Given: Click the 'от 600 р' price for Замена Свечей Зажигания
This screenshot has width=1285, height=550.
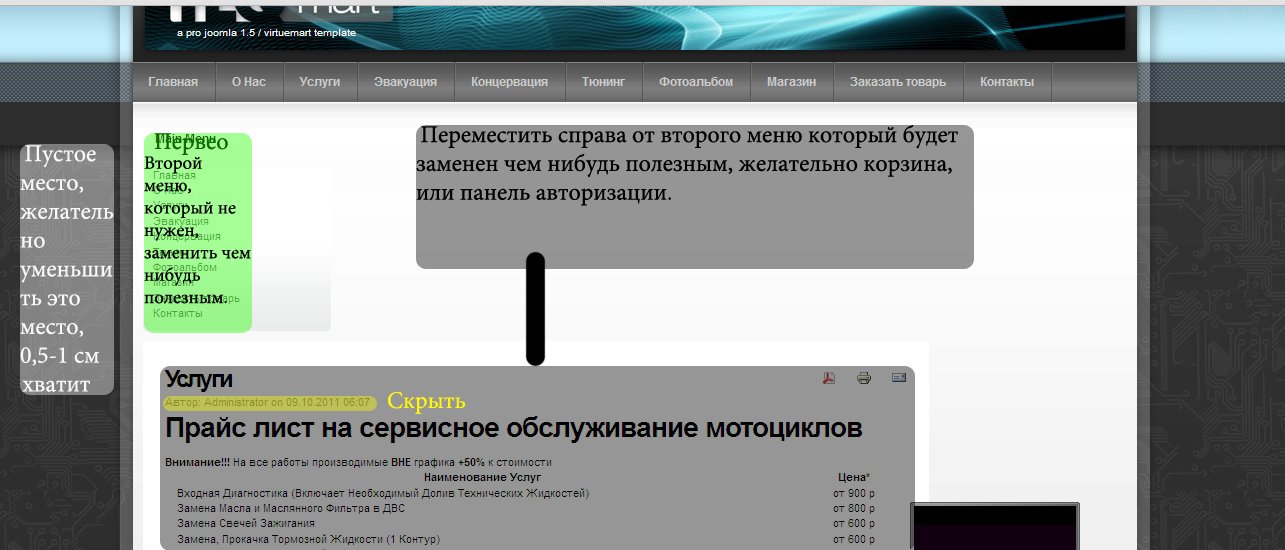Looking at the screenshot, I should (854, 523).
